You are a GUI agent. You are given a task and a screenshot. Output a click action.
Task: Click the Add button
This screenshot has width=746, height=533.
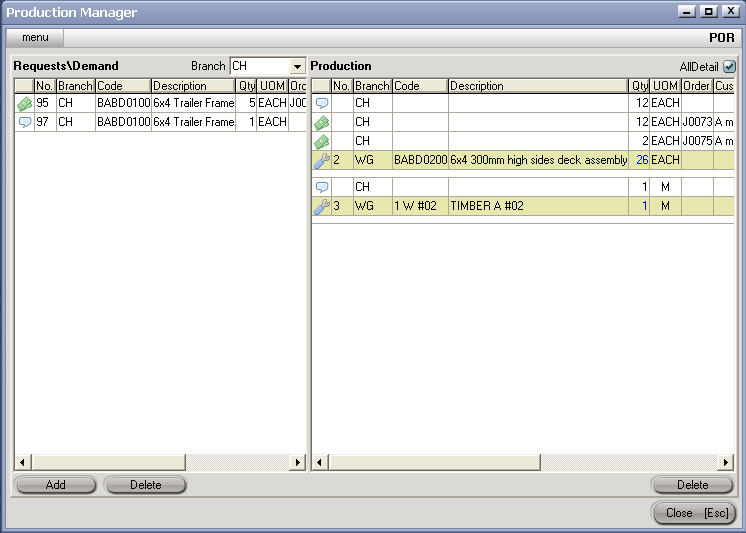tap(56, 485)
